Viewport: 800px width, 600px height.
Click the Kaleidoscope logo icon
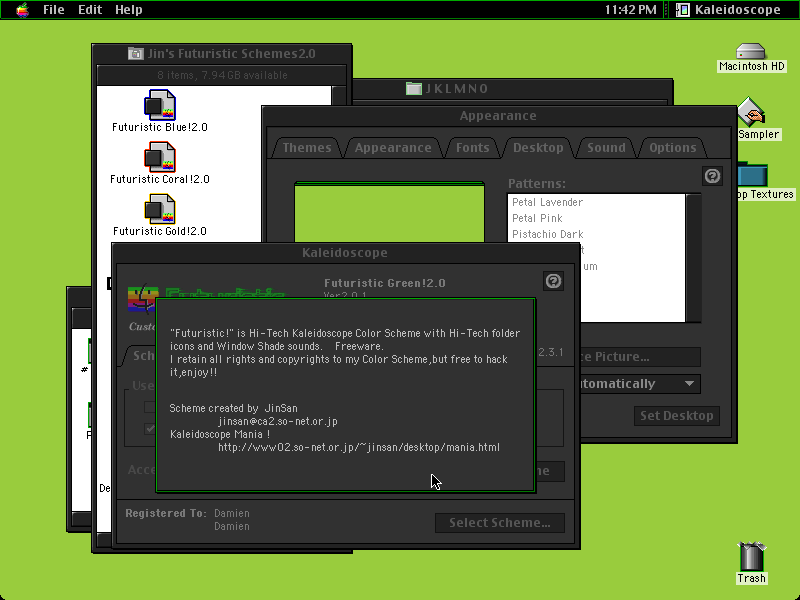point(142,299)
